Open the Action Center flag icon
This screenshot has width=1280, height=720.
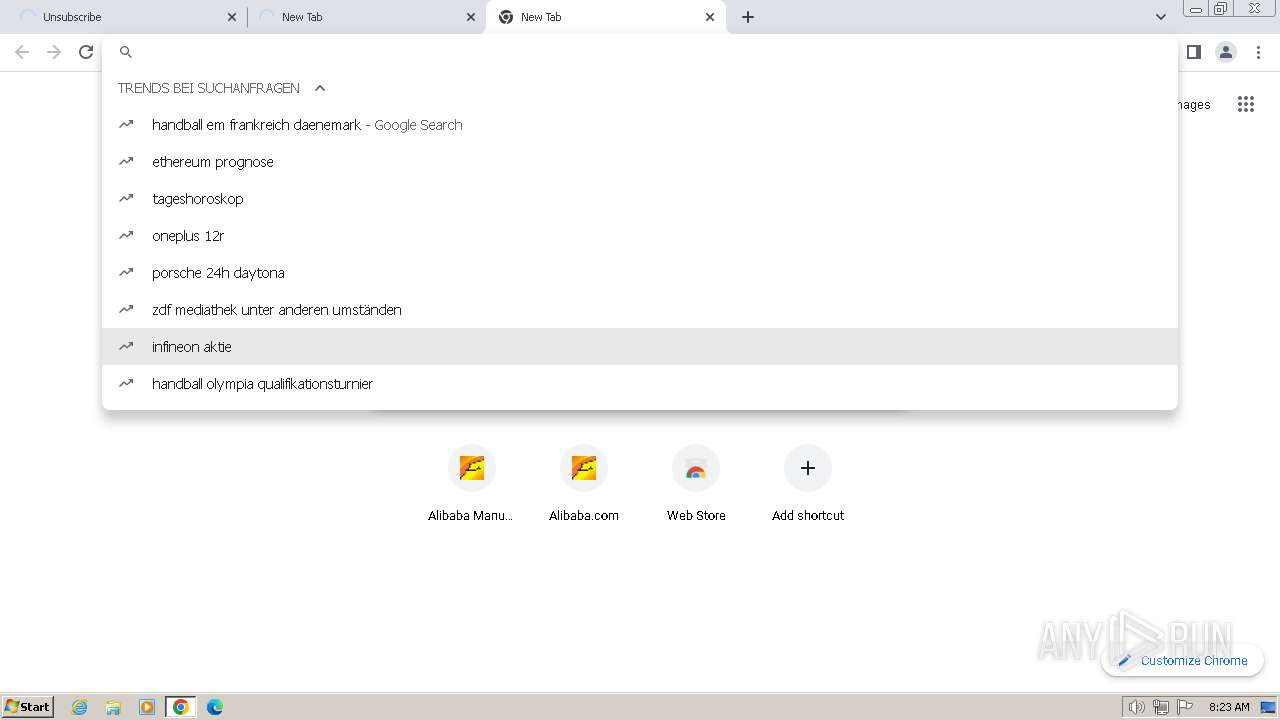[1185, 707]
